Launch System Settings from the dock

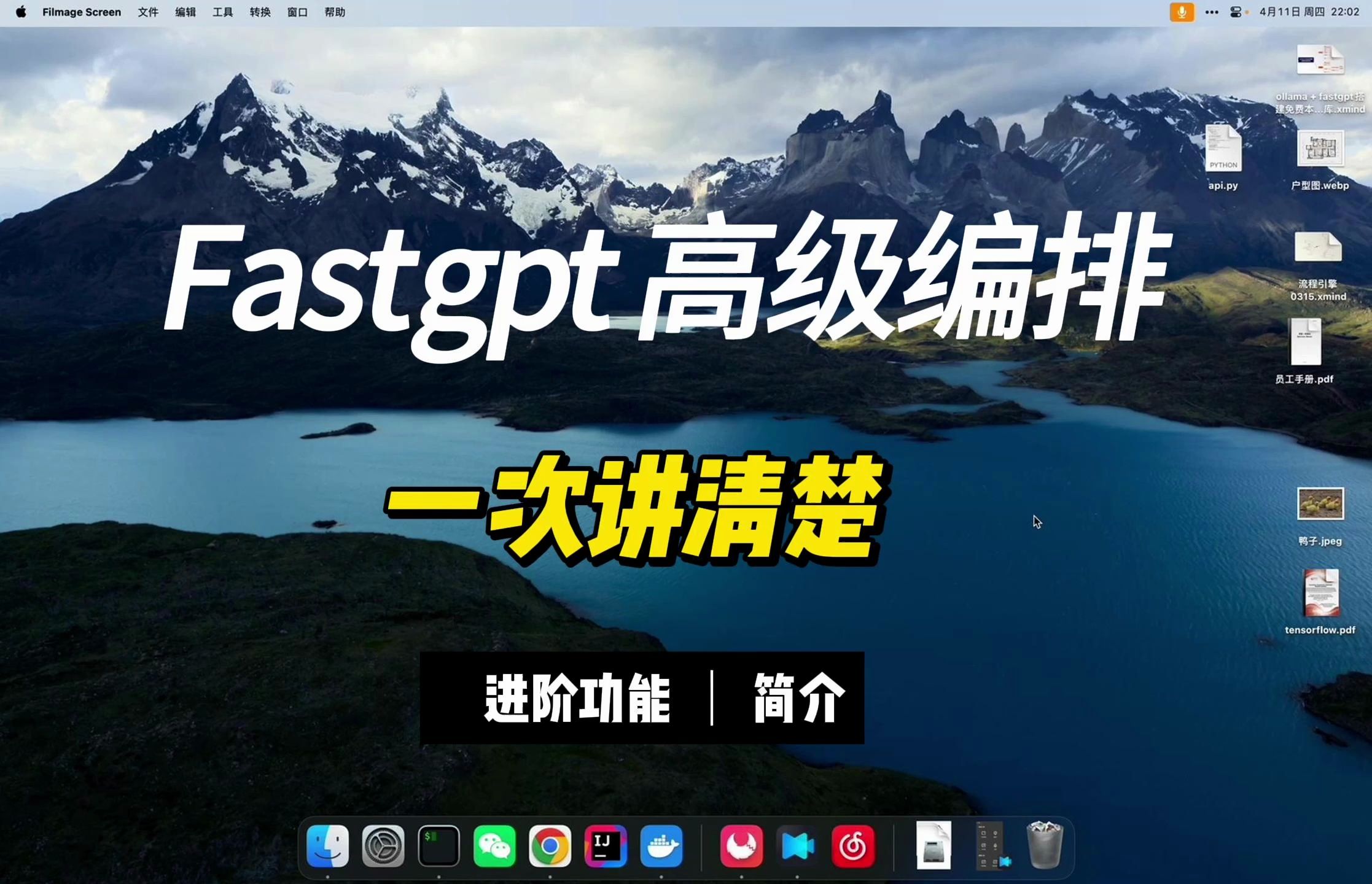click(x=383, y=846)
